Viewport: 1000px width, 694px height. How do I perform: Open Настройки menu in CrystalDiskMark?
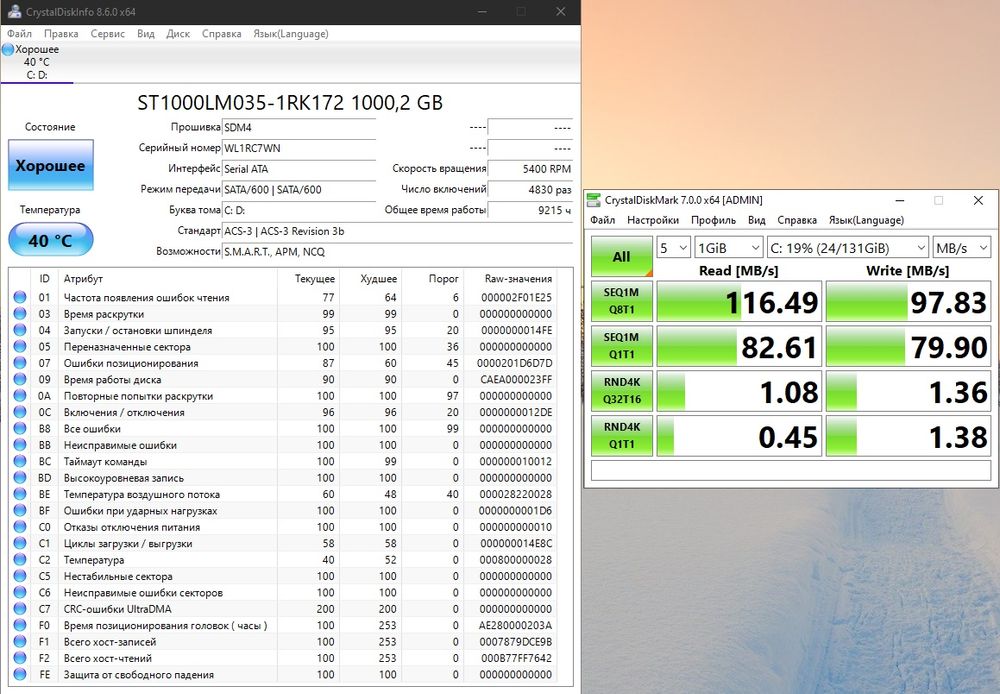click(653, 220)
